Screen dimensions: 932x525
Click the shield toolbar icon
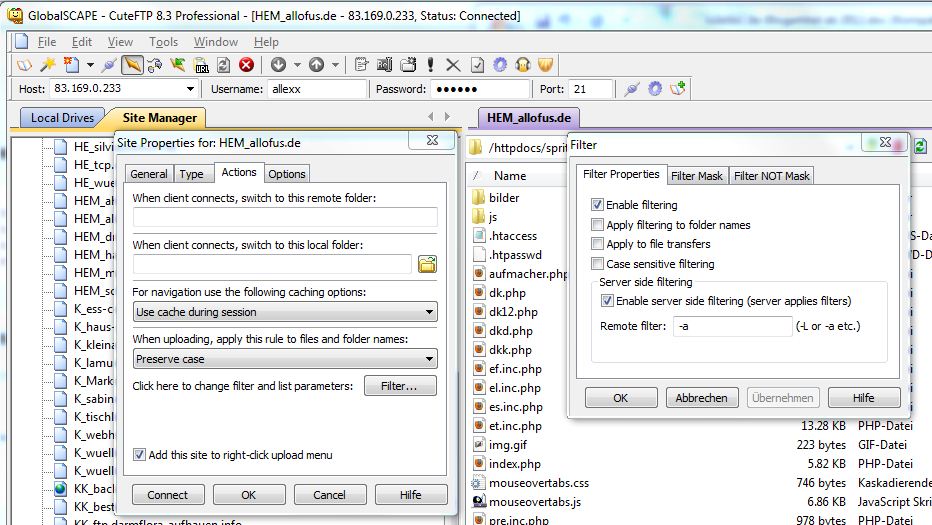[546, 65]
